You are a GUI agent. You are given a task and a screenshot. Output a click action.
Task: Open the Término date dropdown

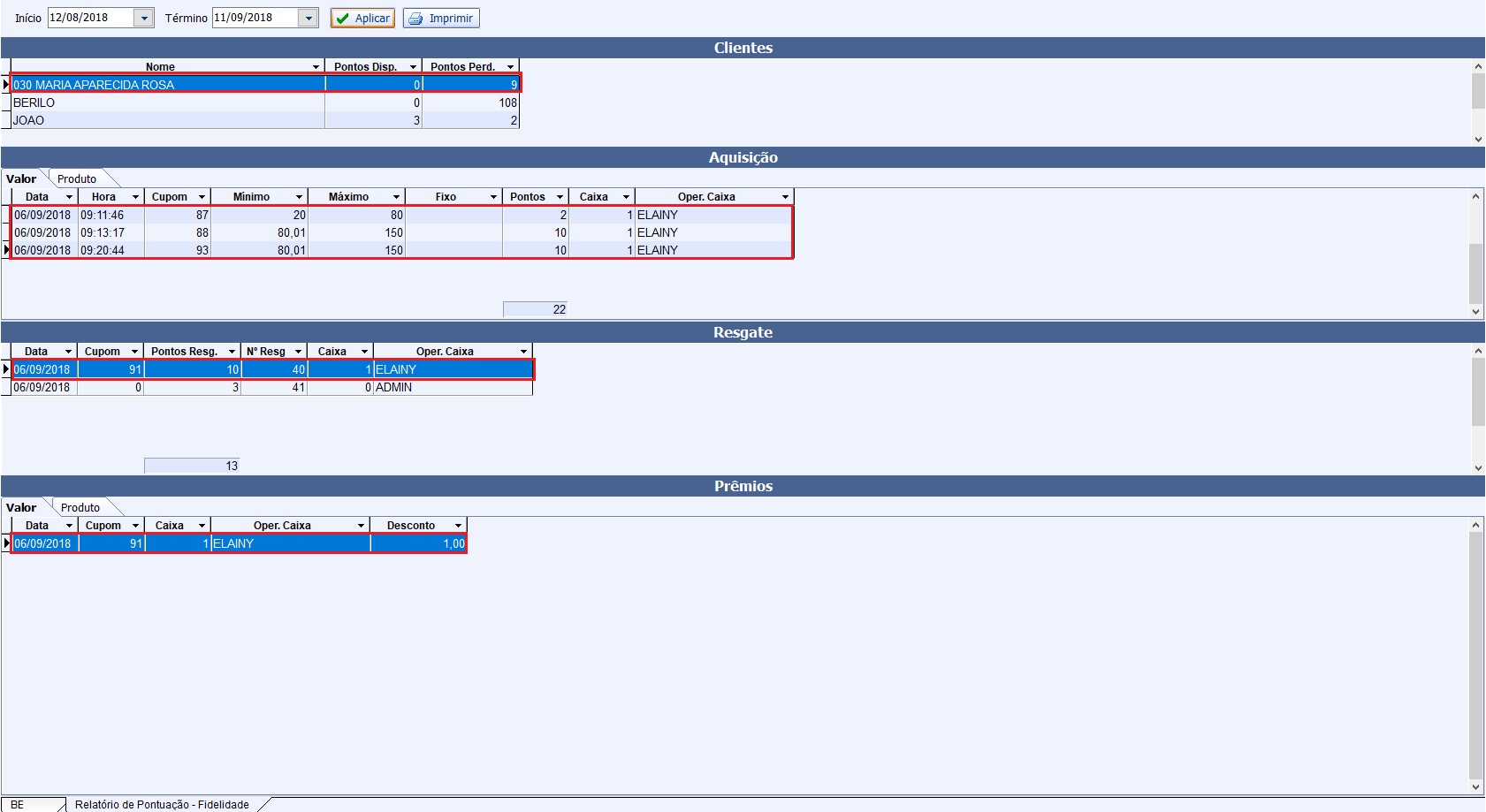click(308, 18)
